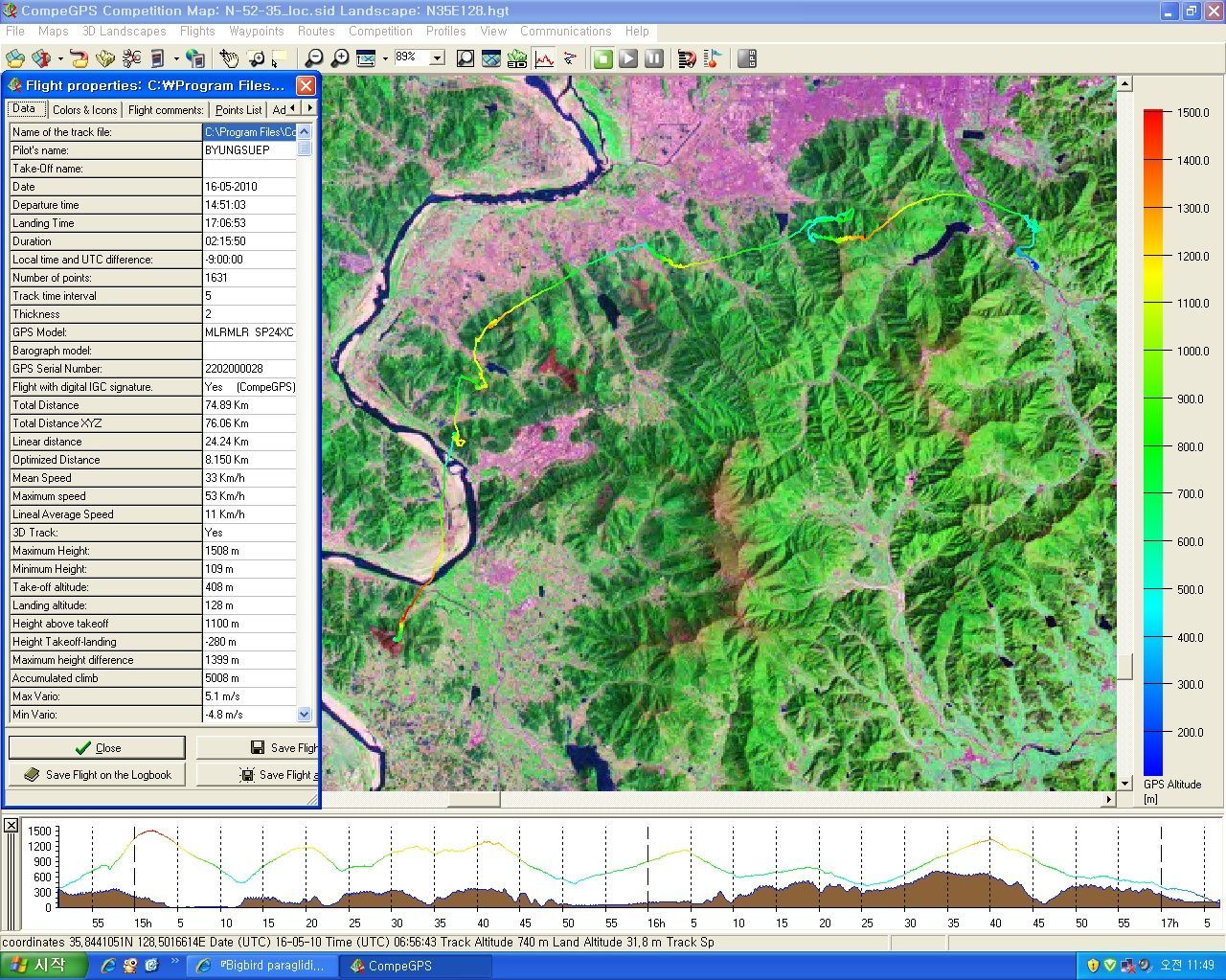Click the zoom in magnifier icon
This screenshot has height=980, width=1226.
click(339, 58)
